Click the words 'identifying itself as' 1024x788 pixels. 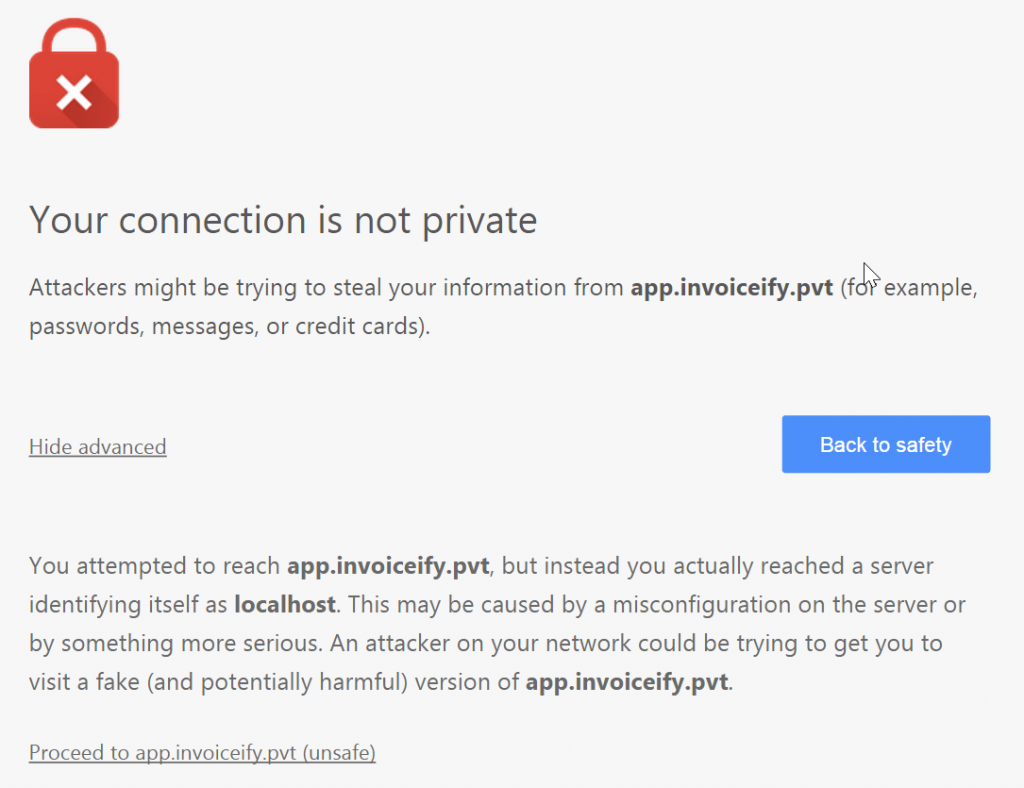pyautogui.click(x=128, y=605)
